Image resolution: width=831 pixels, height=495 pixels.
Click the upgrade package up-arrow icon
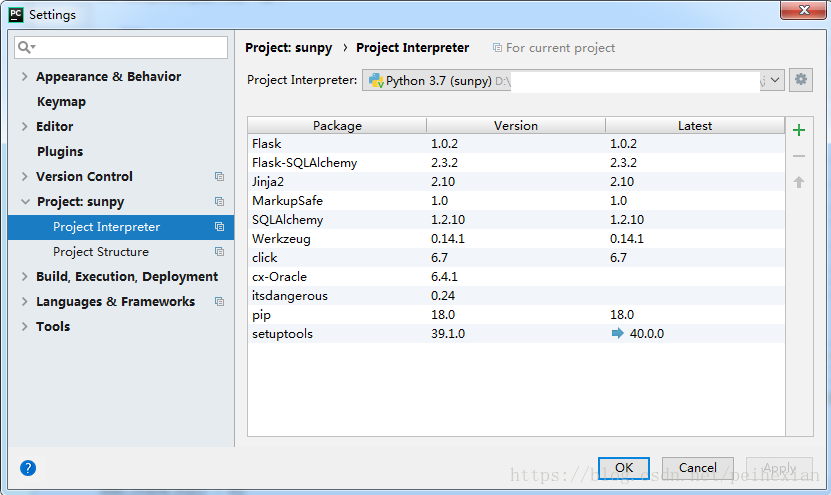tap(799, 182)
